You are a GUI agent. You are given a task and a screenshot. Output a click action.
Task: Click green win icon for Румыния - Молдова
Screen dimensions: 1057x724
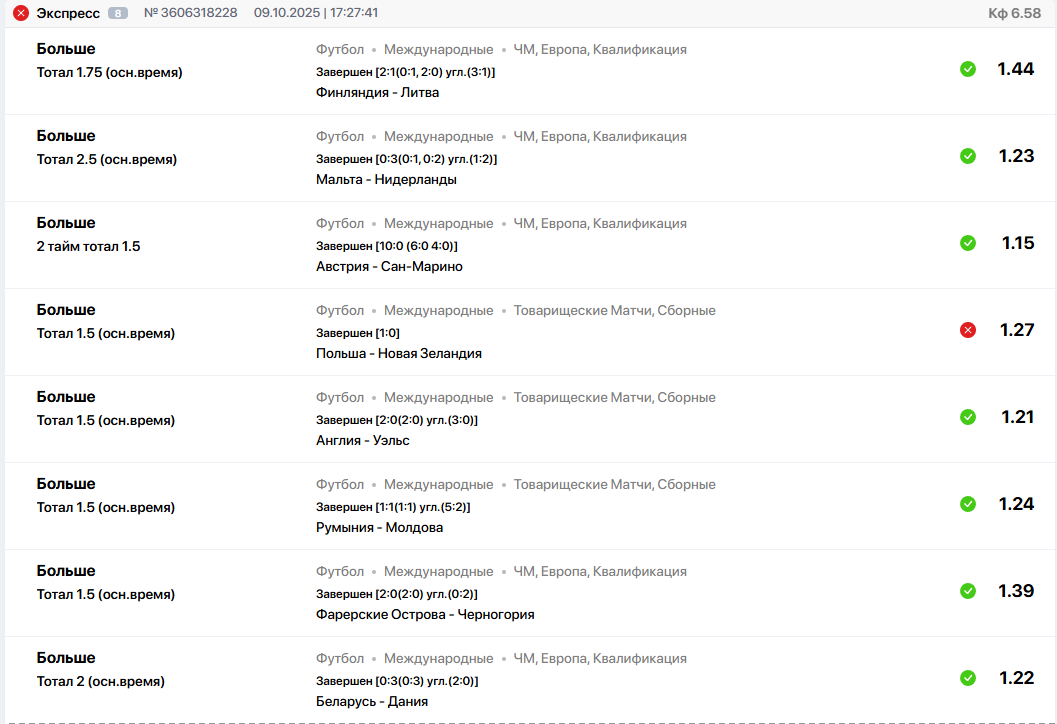point(968,504)
